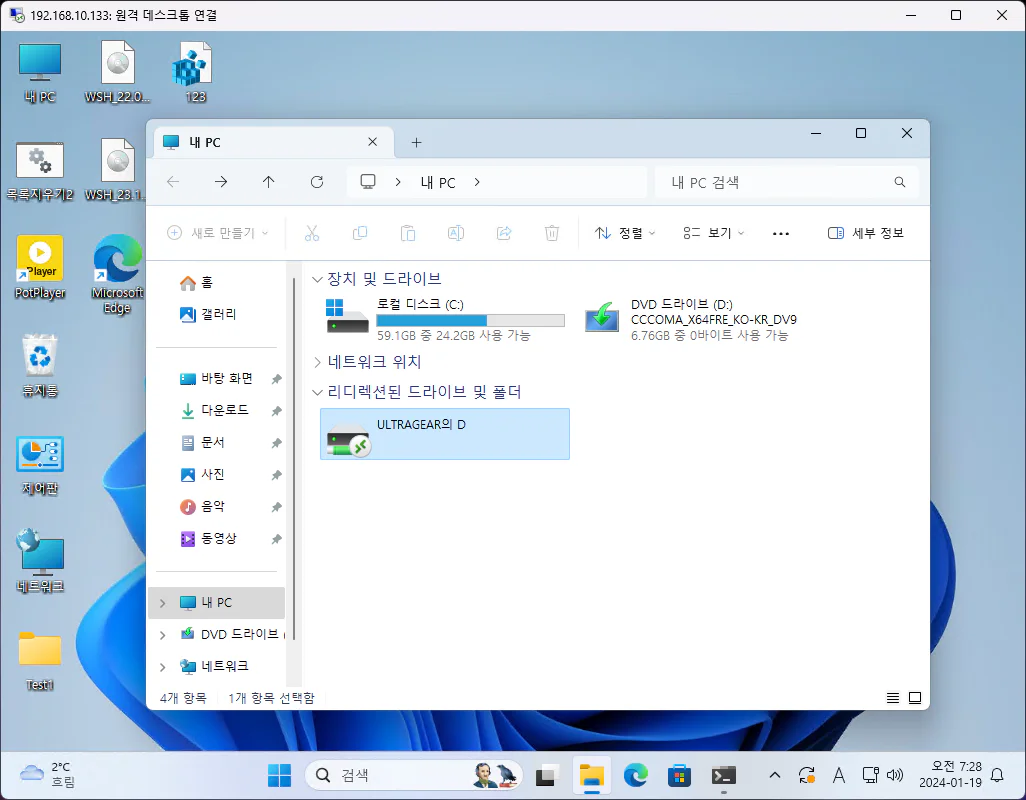Image resolution: width=1026 pixels, height=800 pixels.
Task: Open the 보기 view dropdown
Action: pyautogui.click(x=713, y=233)
